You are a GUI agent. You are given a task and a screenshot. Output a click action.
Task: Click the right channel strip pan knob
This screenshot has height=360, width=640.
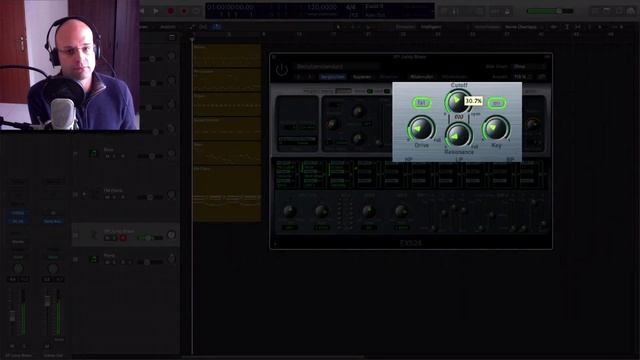tap(53, 269)
